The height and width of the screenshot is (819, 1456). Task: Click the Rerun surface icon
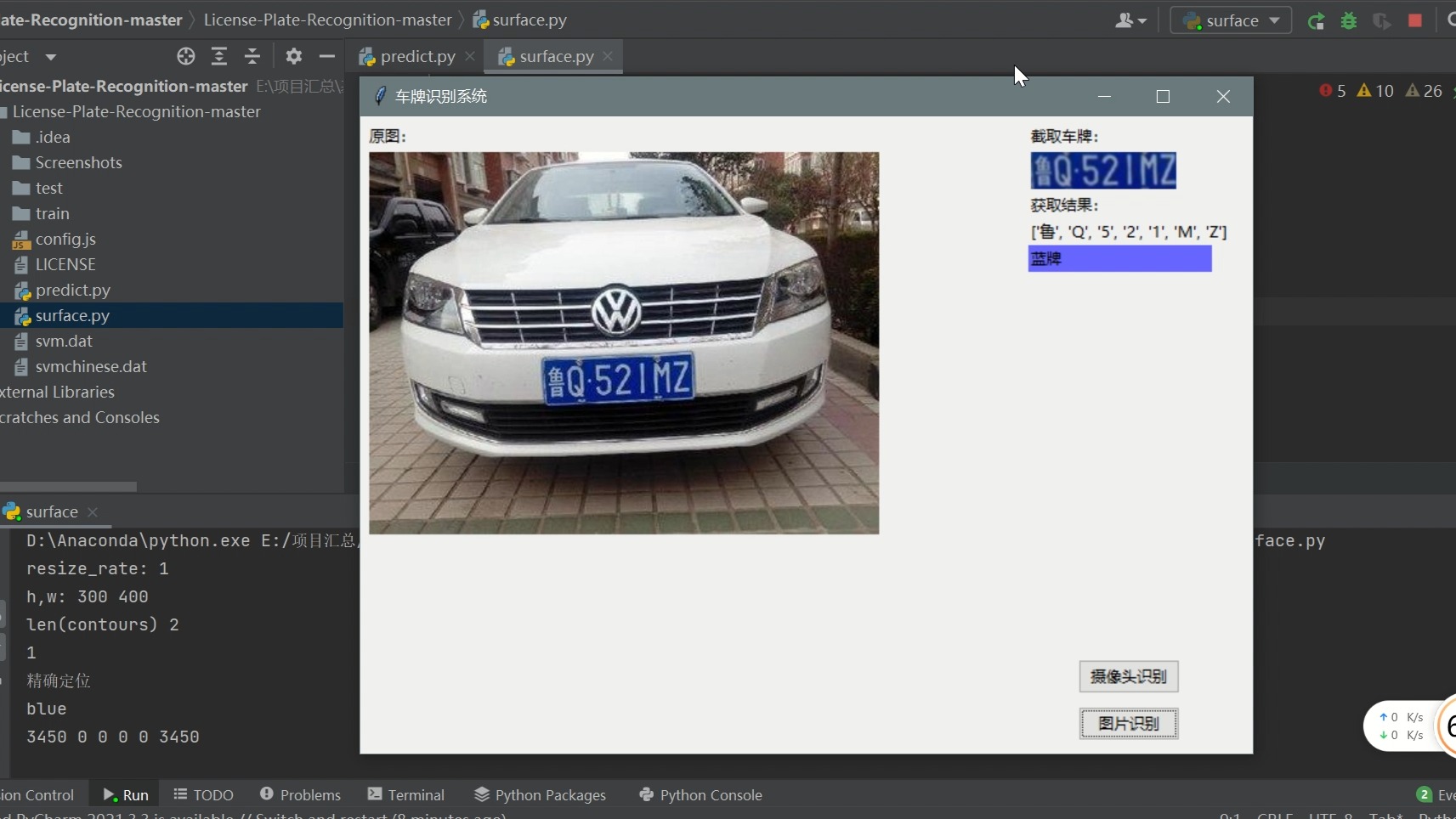pos(1316,21)
